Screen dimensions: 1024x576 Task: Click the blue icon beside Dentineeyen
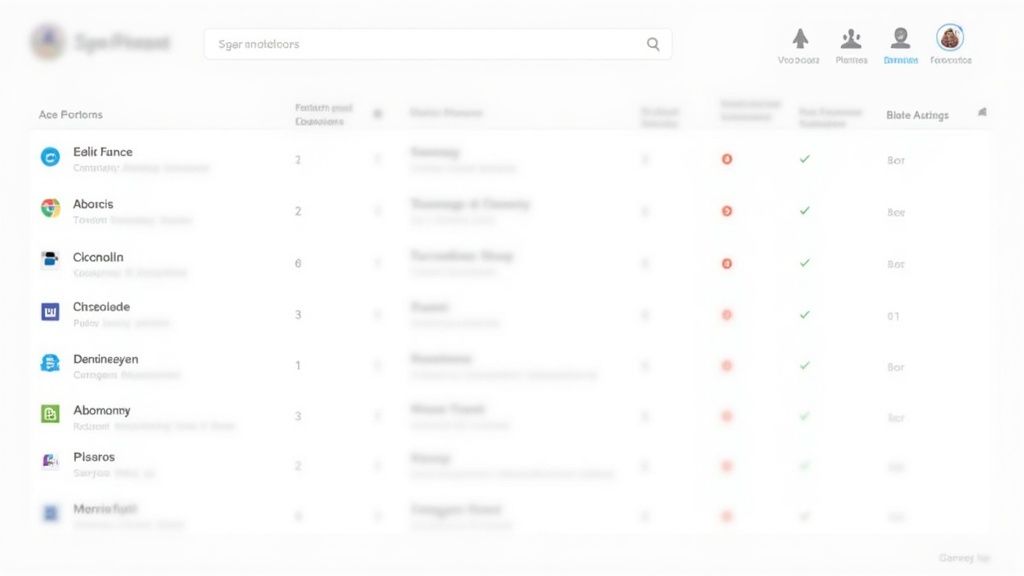pos(50,363)
